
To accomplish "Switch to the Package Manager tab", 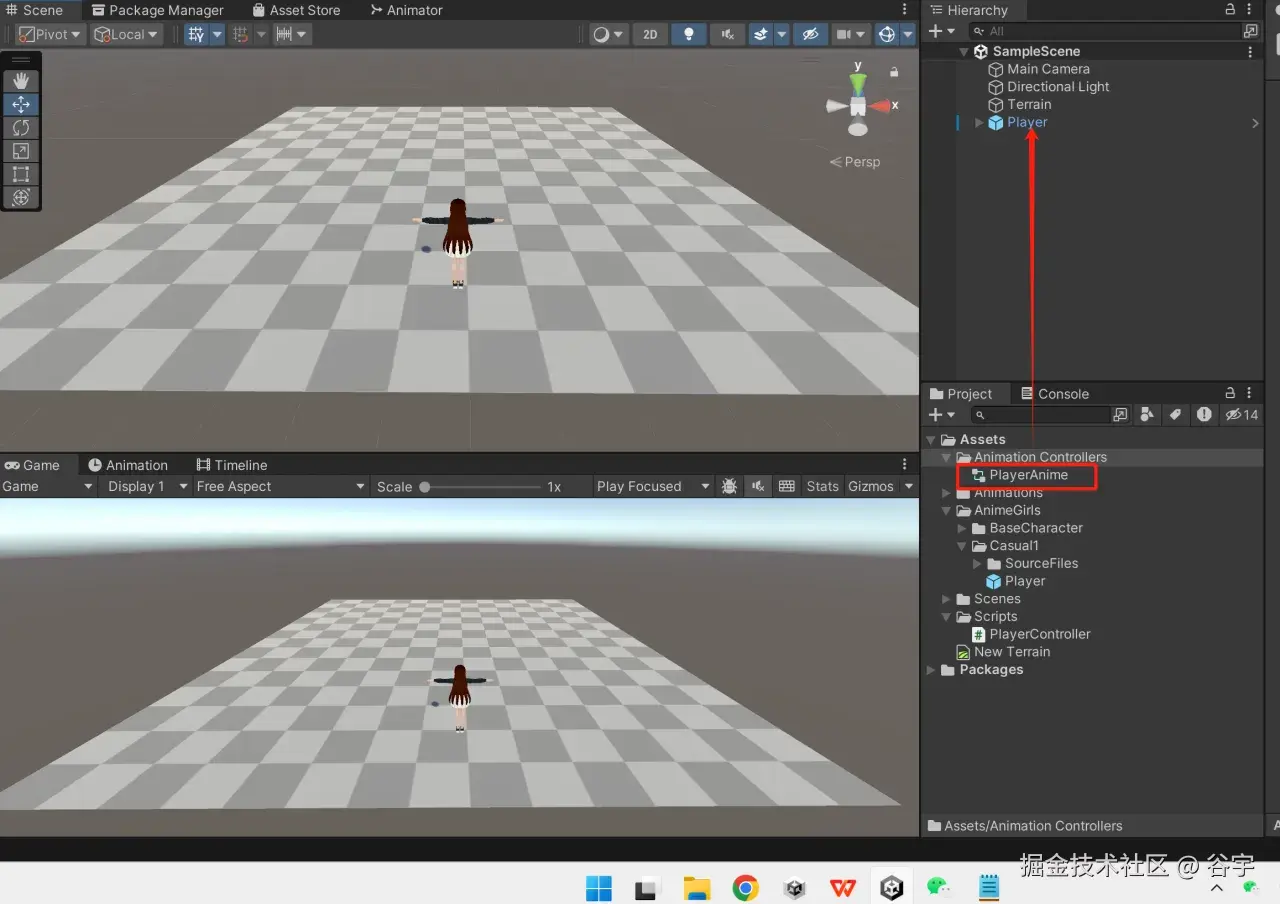I will point(158,10).
